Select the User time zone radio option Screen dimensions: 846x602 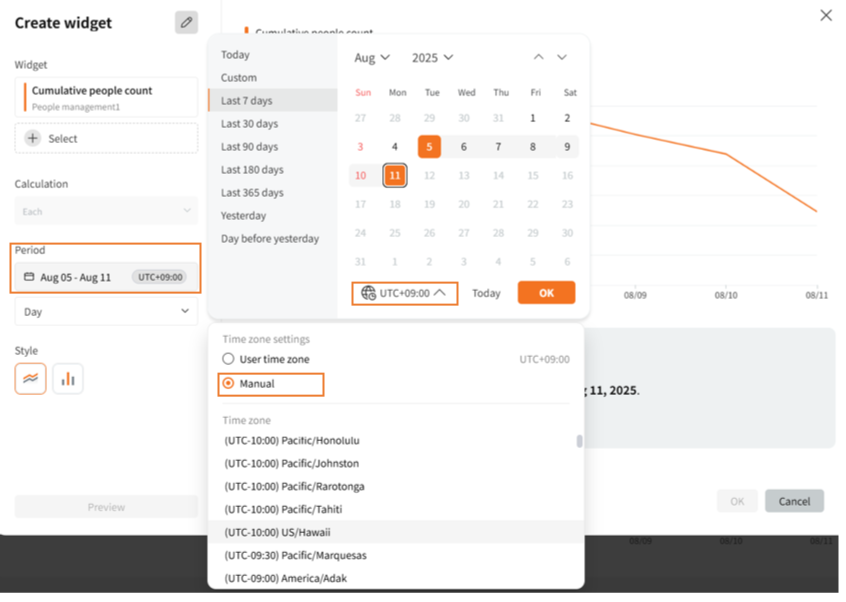coord(229,359)
